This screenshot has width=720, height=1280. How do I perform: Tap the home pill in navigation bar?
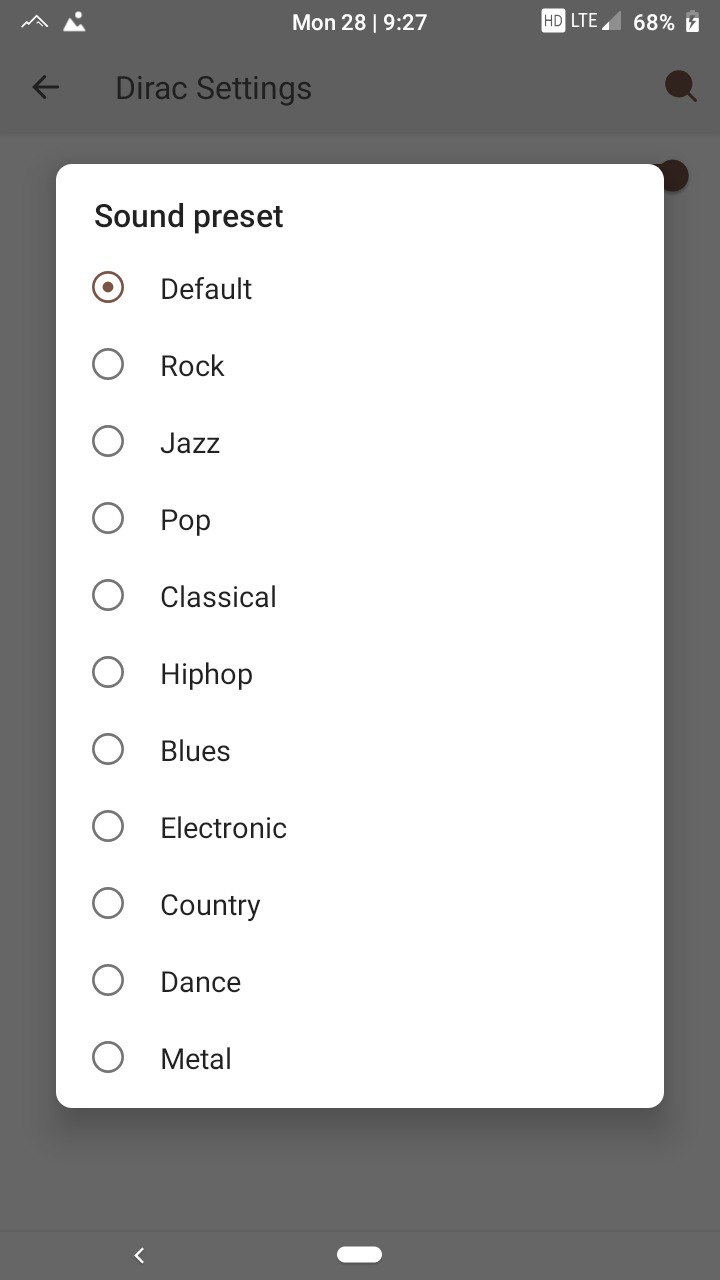(x=360, y=1254)
